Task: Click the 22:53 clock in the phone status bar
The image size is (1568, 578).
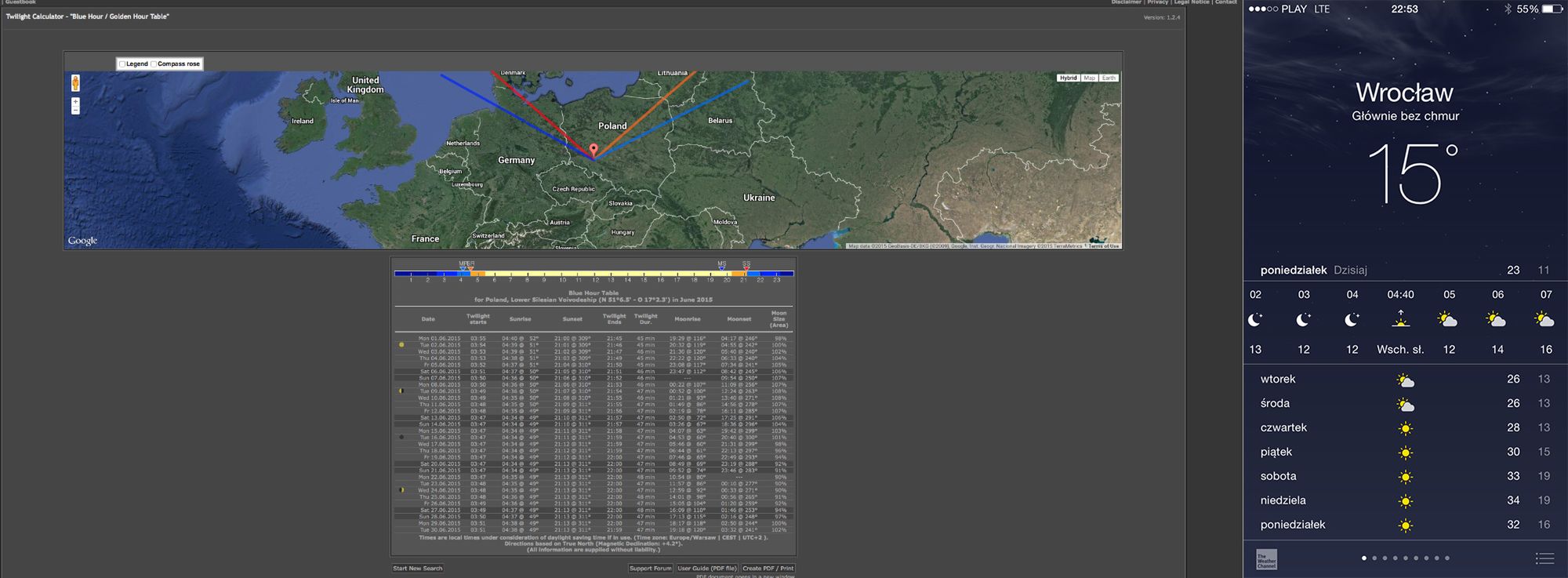Action: point(1404,9)
